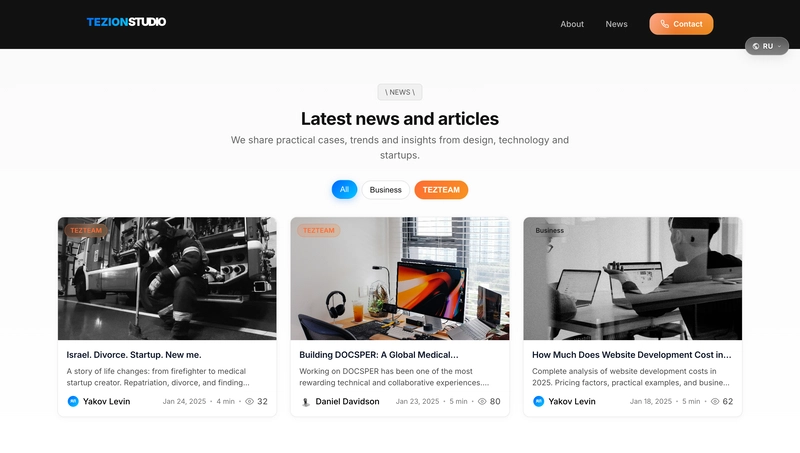The height and width of the screenshot is (453, 800).
Task: Open the About menu item
Action: [x=572, y=24]
